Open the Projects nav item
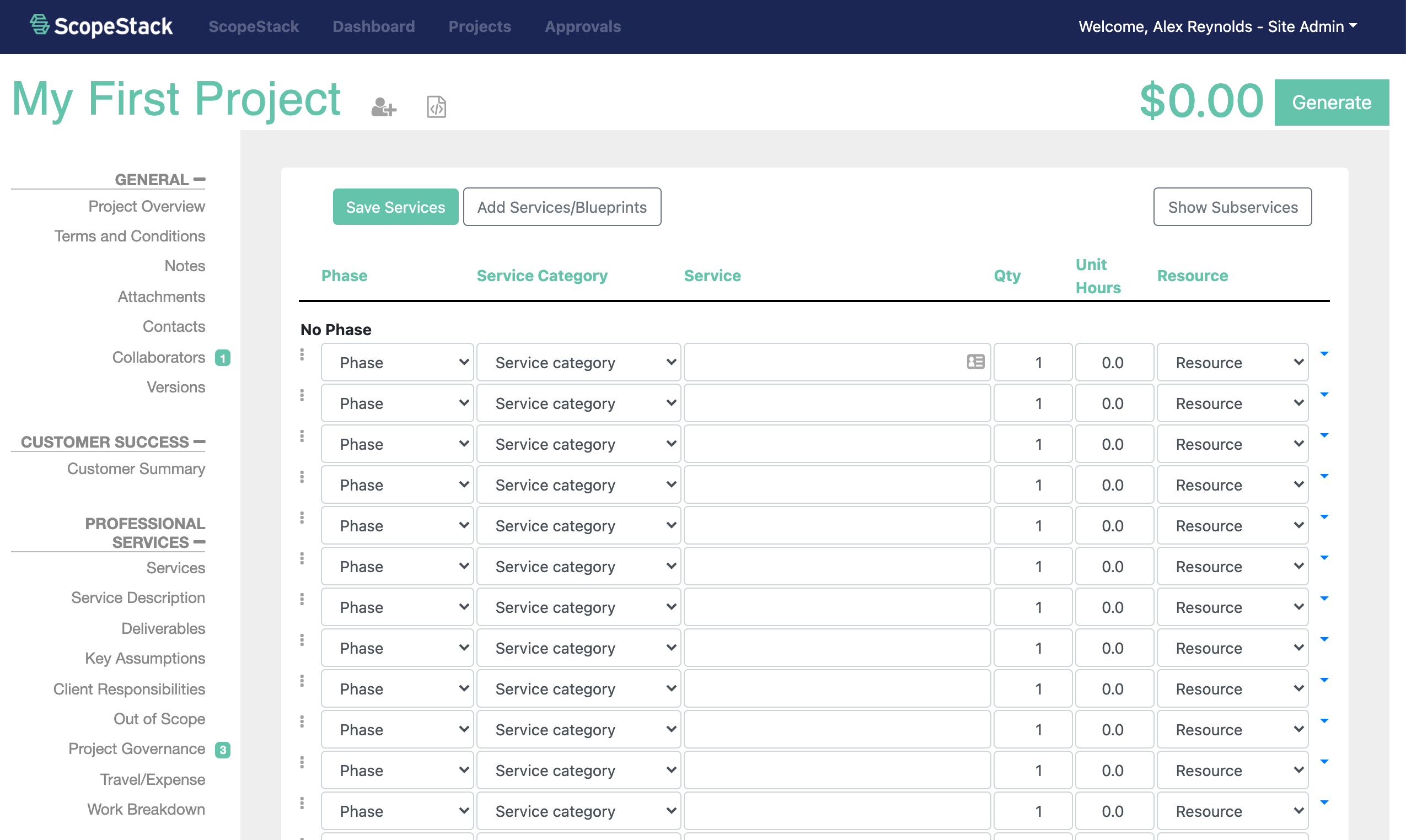 [x=480, y=26]
